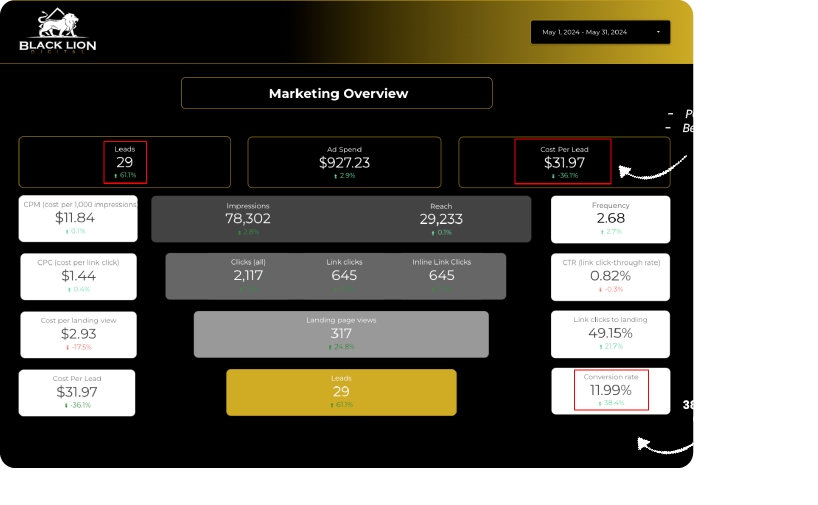
Task: Click the top Leads 29 scorecard
Action: 125,162
